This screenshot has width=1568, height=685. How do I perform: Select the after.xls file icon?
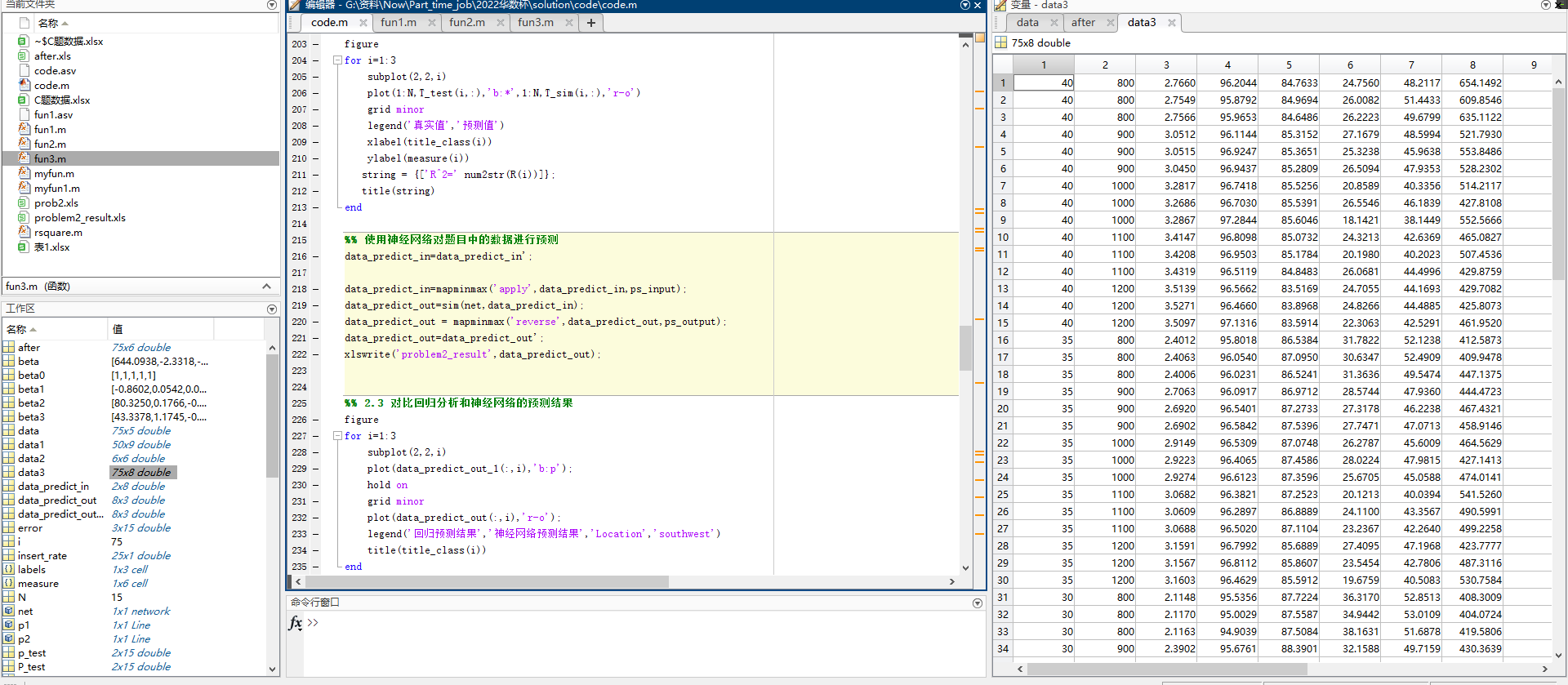tap(24, 56)
